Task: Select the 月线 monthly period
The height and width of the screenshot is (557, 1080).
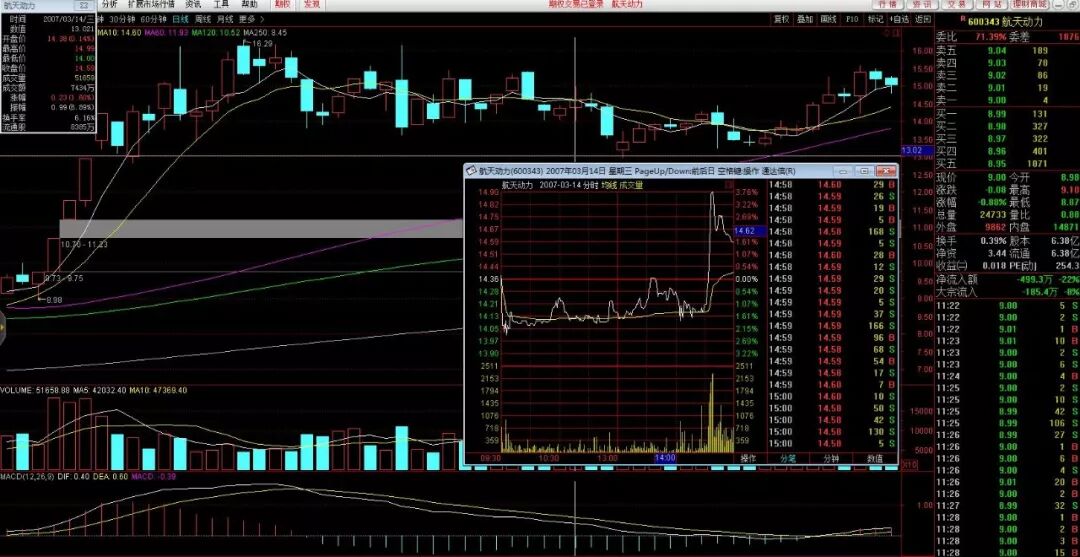Action: pyautogui.click(x=225, y=19)
